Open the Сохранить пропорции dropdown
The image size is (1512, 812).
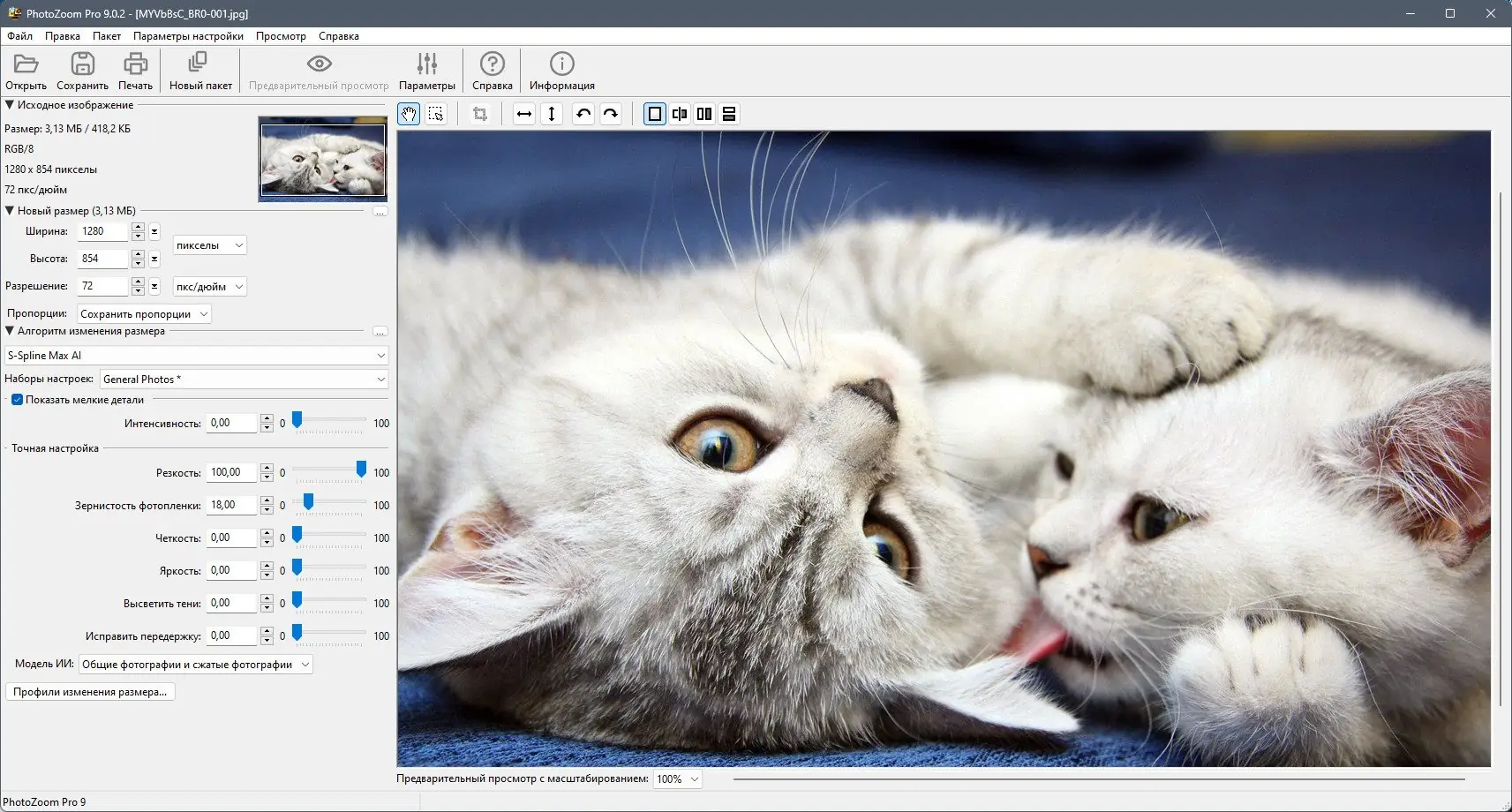click(144, 314)
